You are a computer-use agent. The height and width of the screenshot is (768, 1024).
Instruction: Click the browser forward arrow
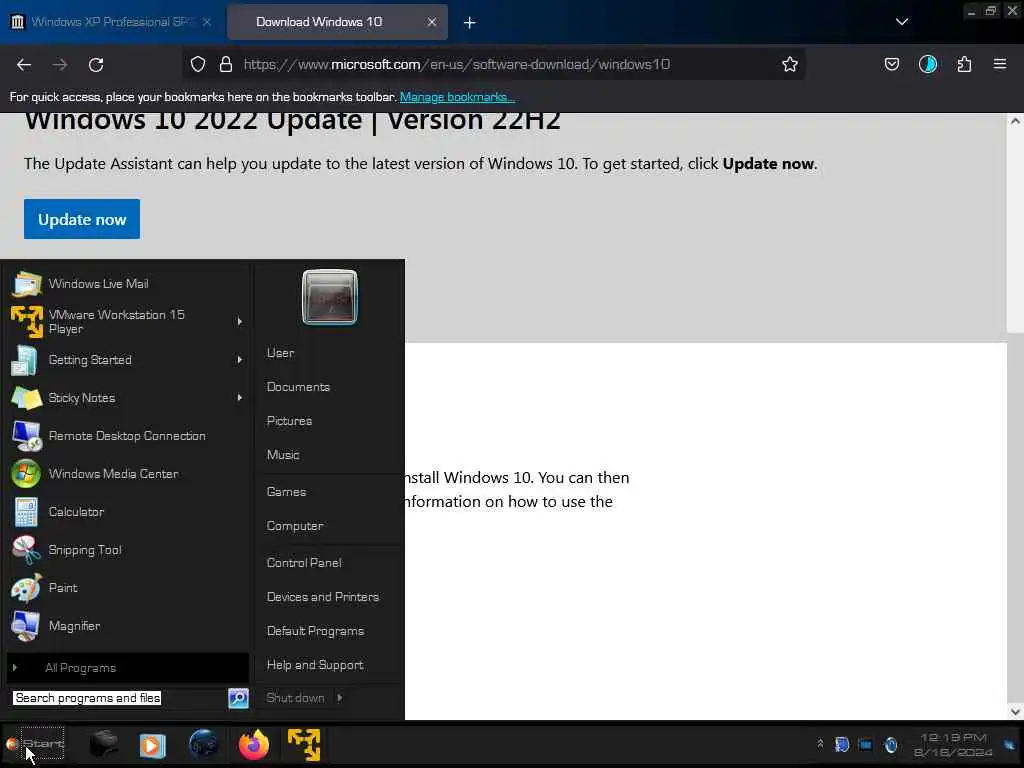click(x=60, y=65)
